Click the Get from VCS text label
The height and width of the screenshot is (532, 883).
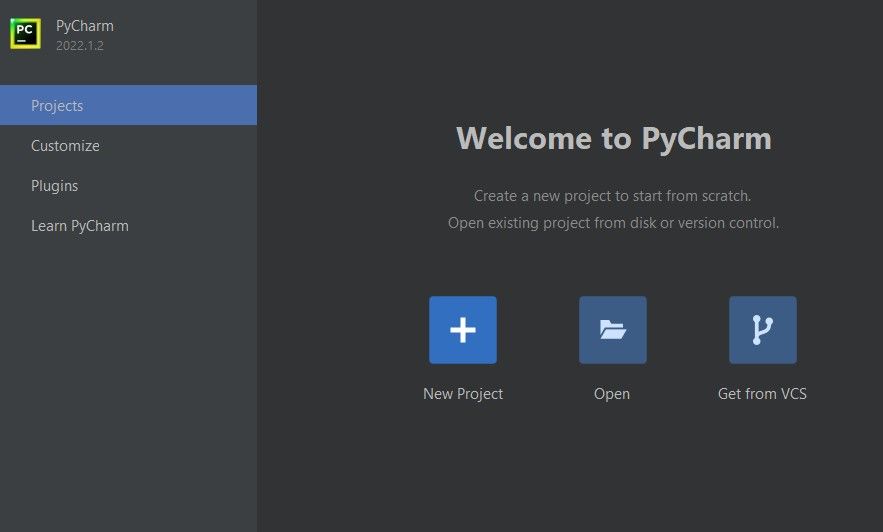point(762,394)
